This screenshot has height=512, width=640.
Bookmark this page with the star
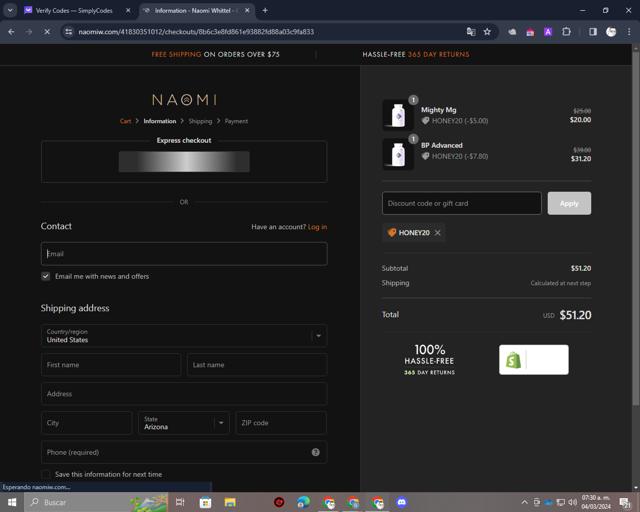click(x=487, y=31)
